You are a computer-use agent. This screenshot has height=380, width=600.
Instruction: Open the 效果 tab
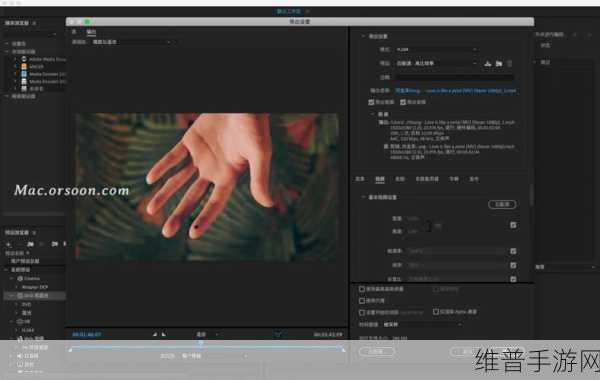tap(360, 179)
